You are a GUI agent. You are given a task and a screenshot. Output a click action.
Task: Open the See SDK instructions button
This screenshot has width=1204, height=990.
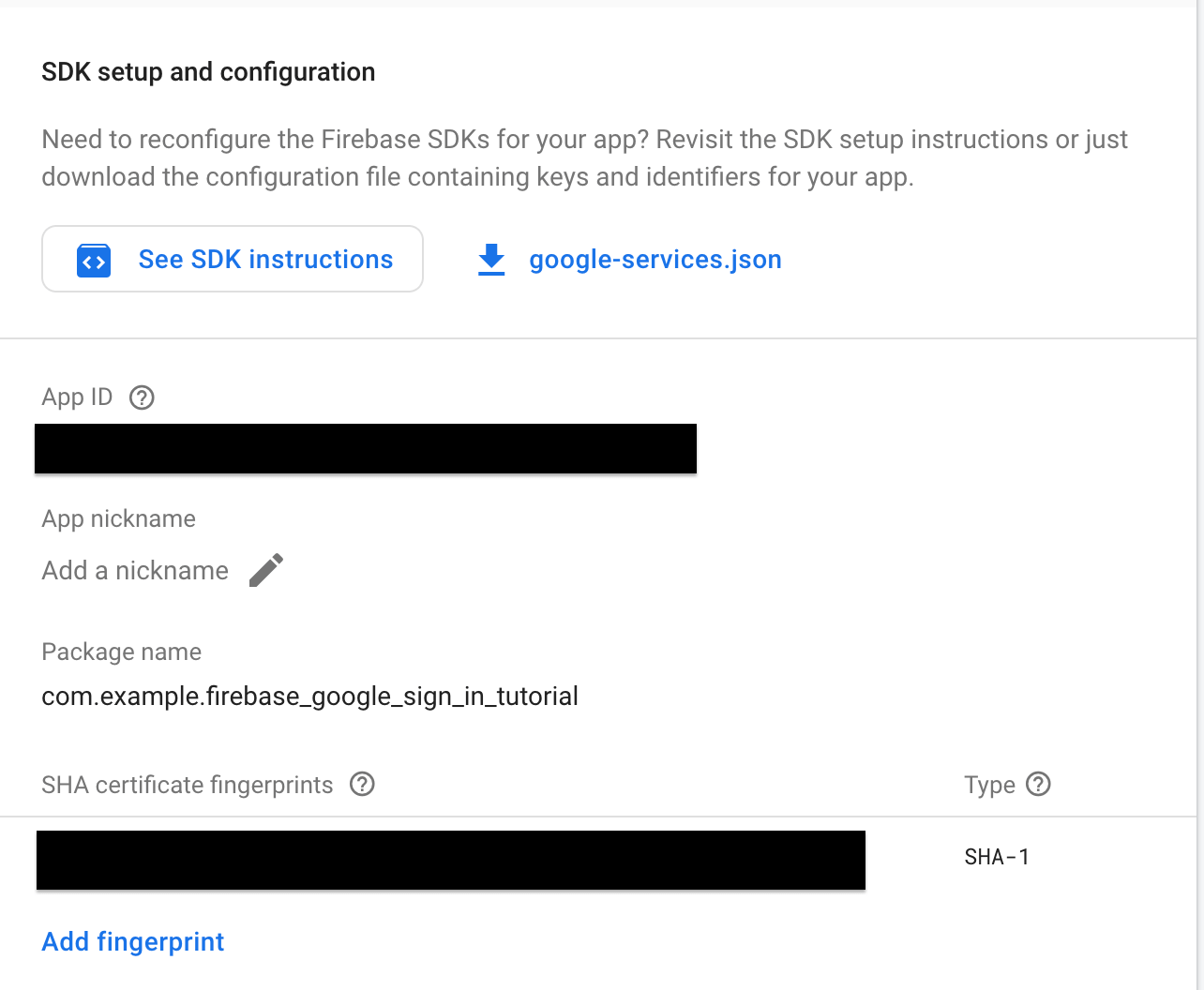[x=233, y=259]
